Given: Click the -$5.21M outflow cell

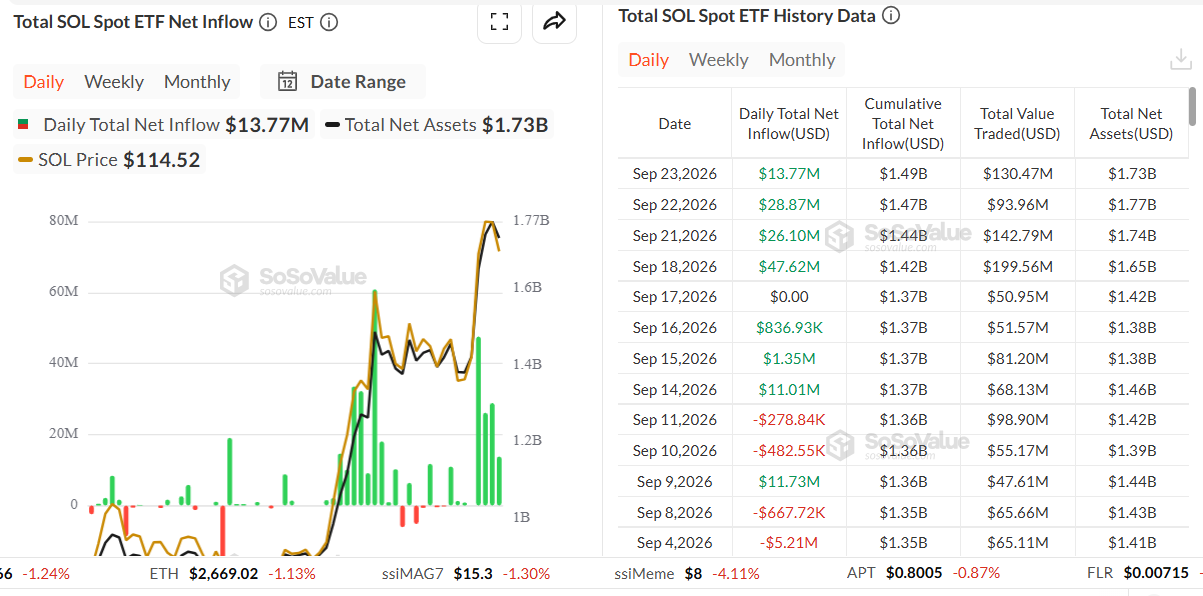Looking at the screenshot, I should (790, 543).
